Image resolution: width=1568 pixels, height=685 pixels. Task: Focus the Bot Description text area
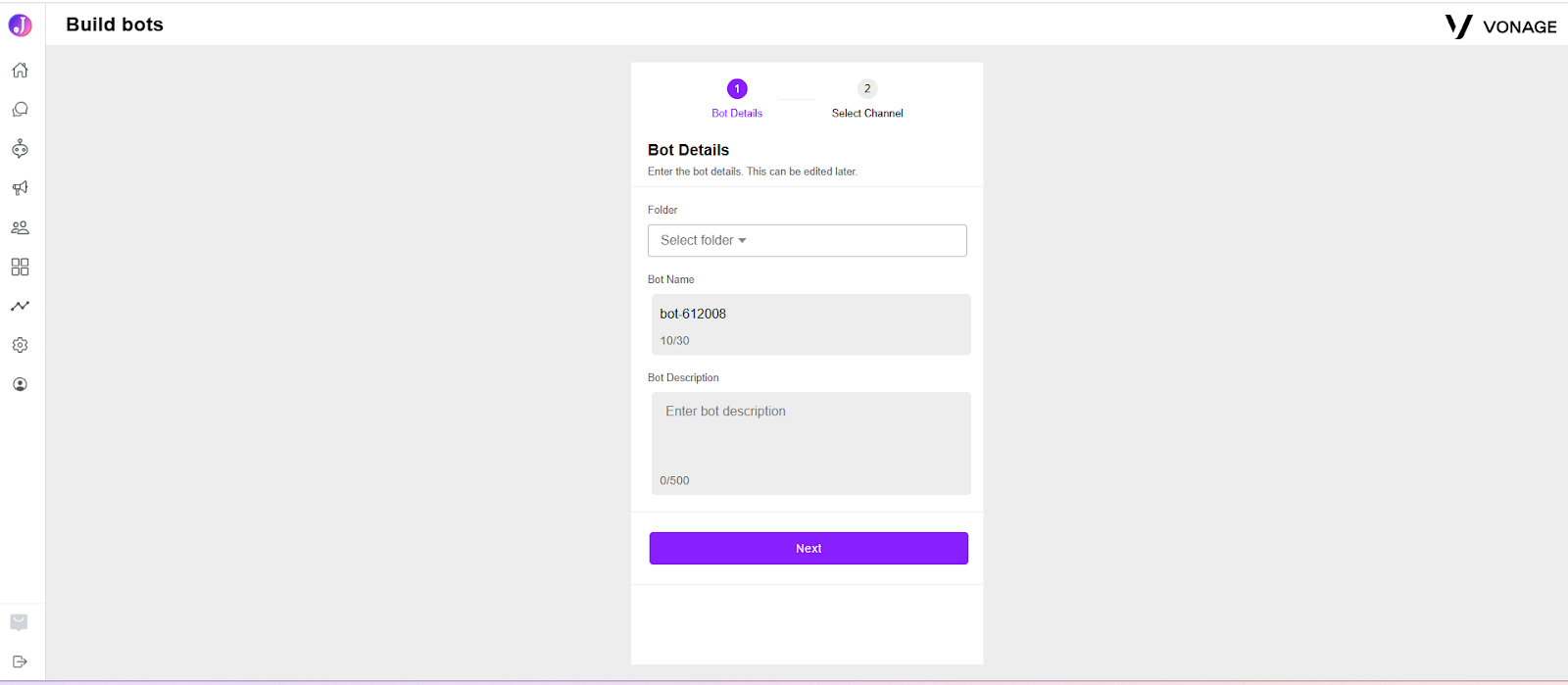coord(811,443)
